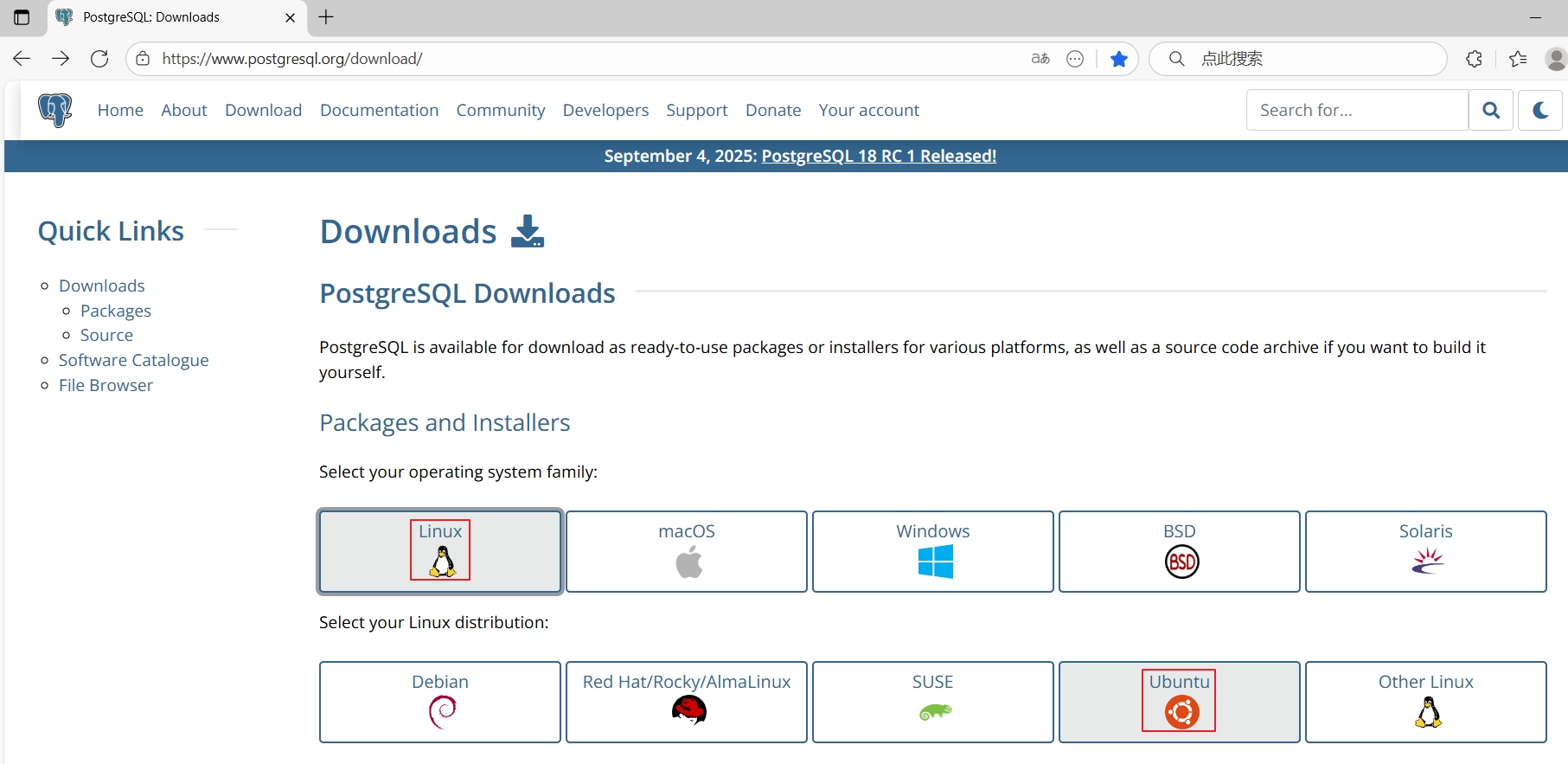Select the macOS operating system family
The image size is (1568, 764).
coord(687,551)
